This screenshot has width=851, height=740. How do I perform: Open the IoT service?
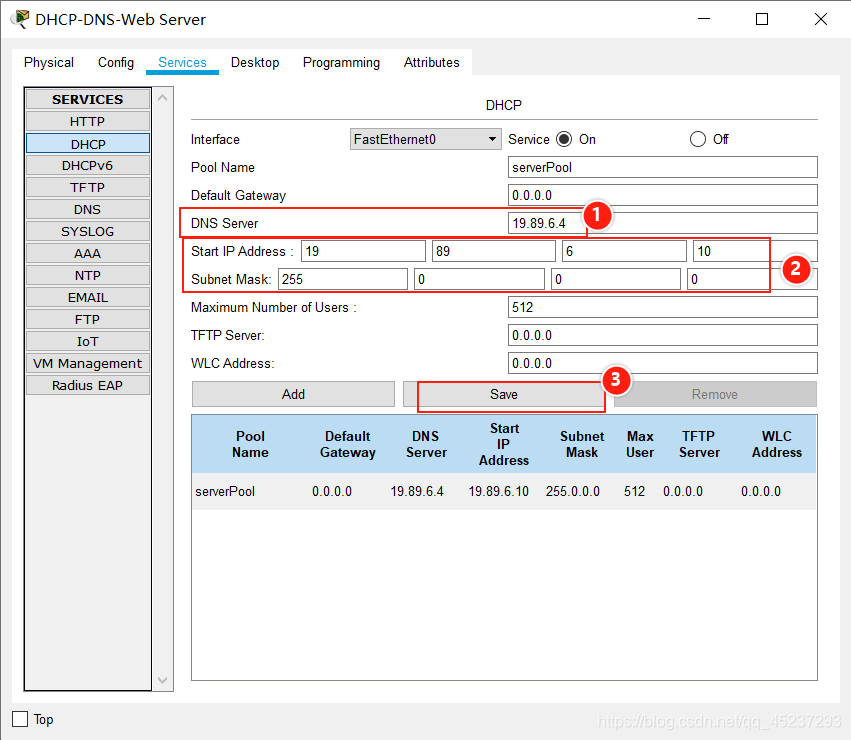88,341
